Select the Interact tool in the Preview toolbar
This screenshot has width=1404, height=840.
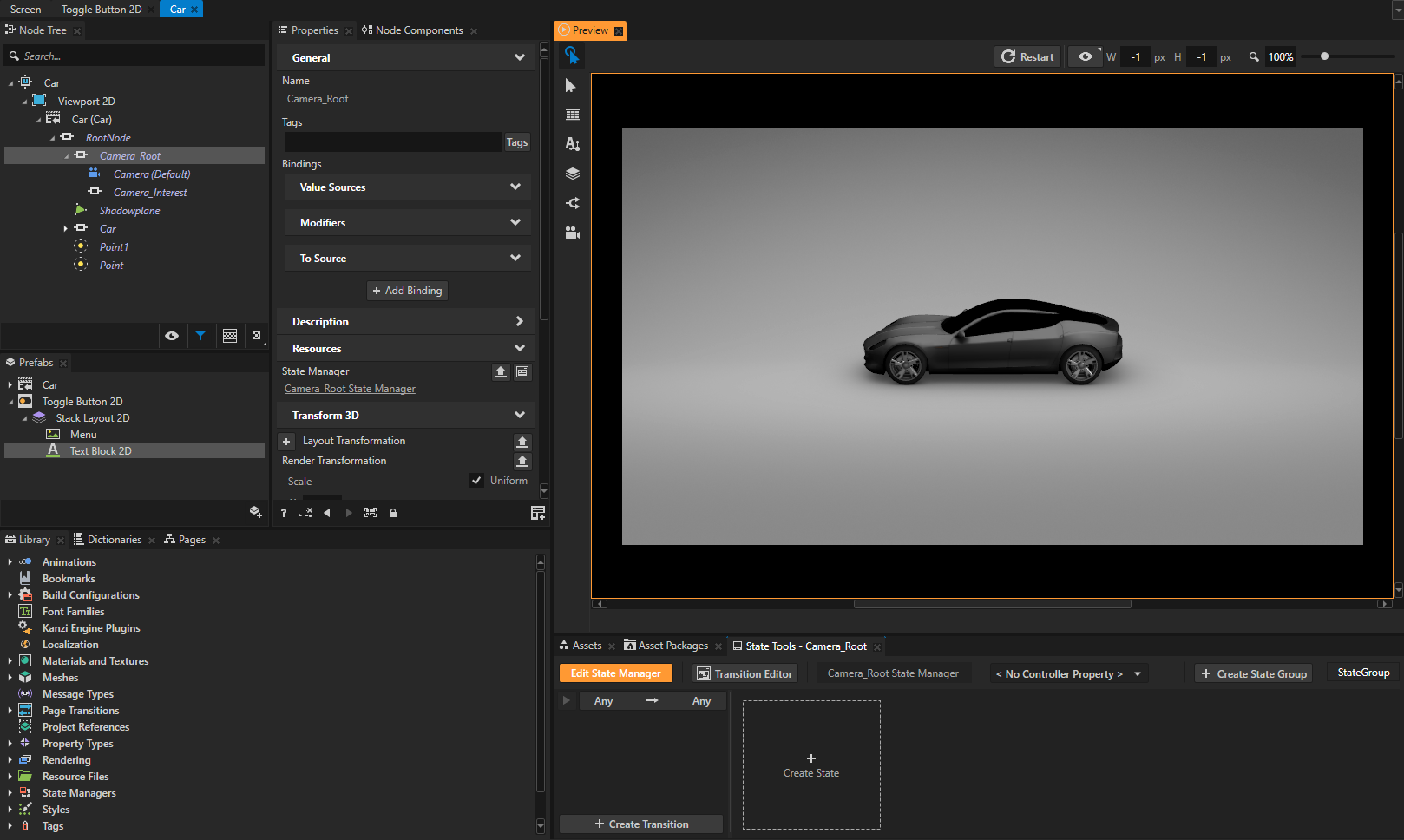coord(572,56)
